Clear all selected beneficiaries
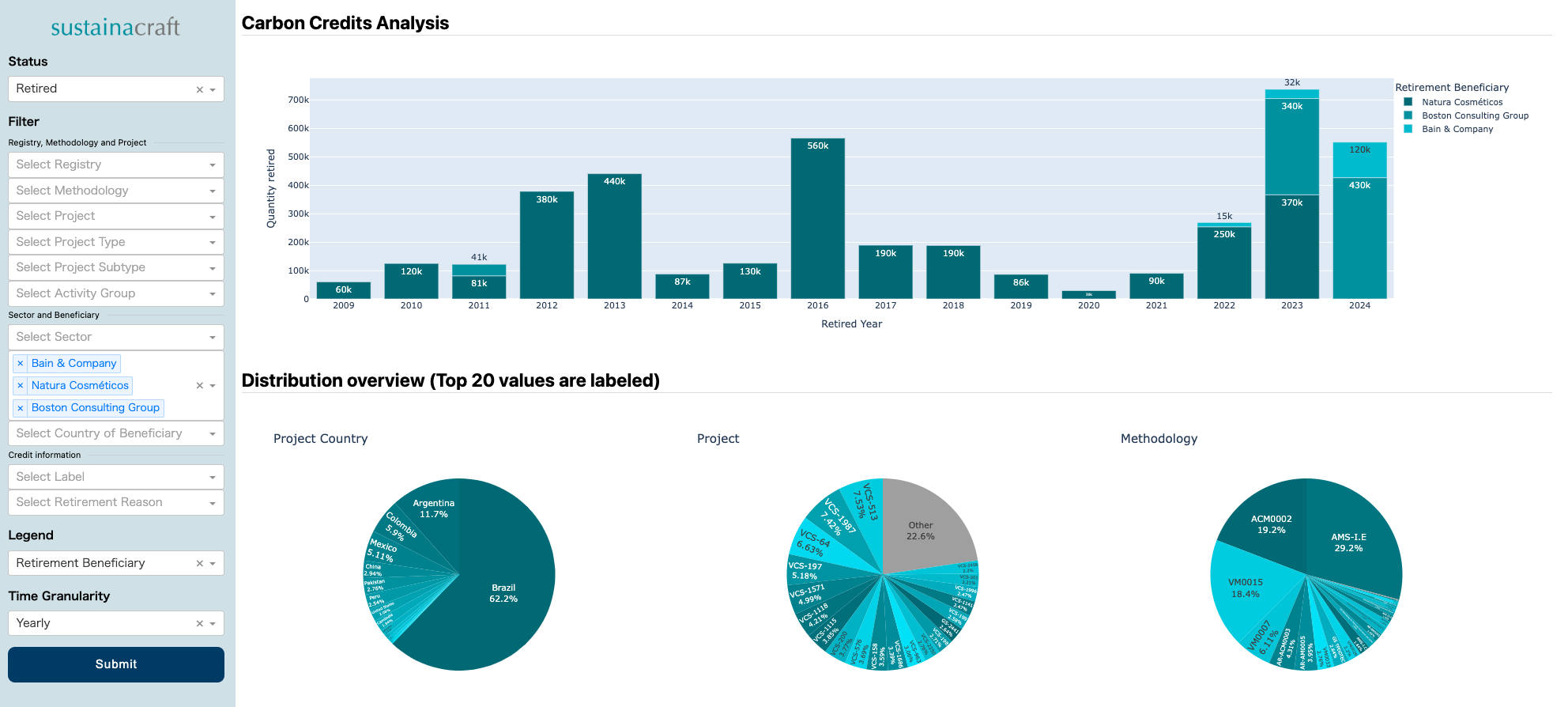 [x=200, y=386]
